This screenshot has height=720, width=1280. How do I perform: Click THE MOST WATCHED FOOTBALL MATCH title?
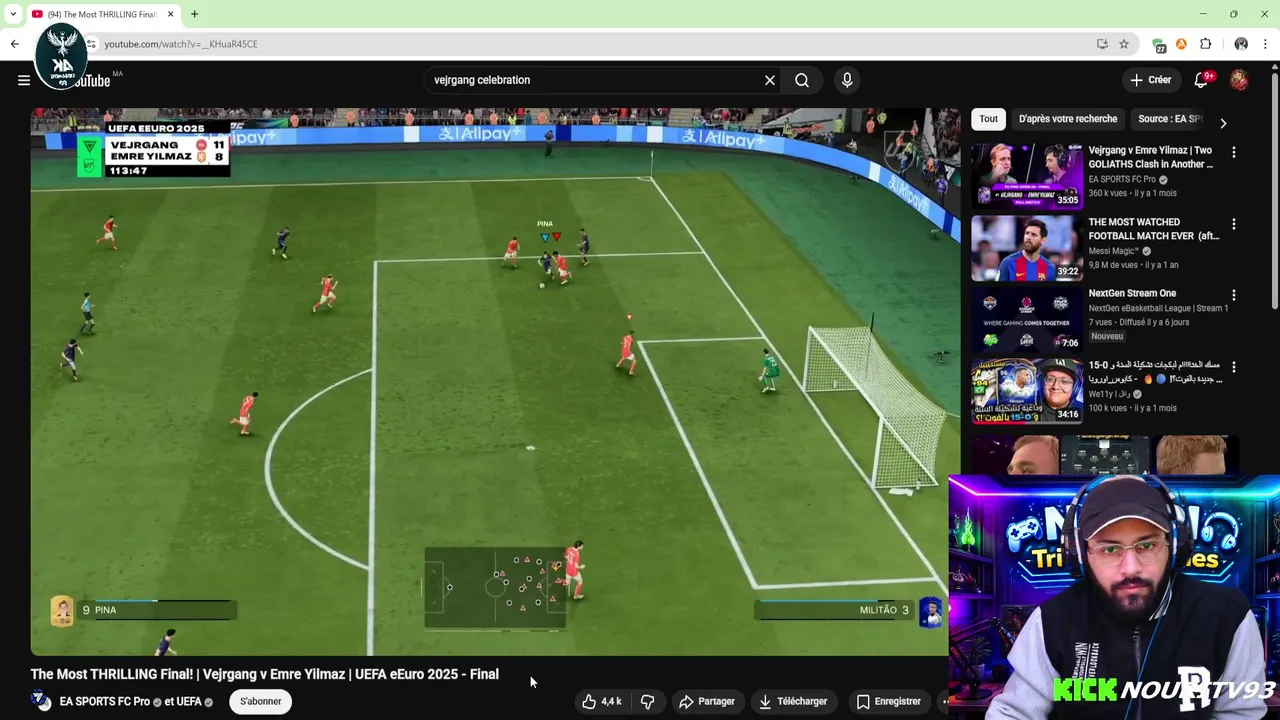pyautogui.click(x=1153, y=229)
